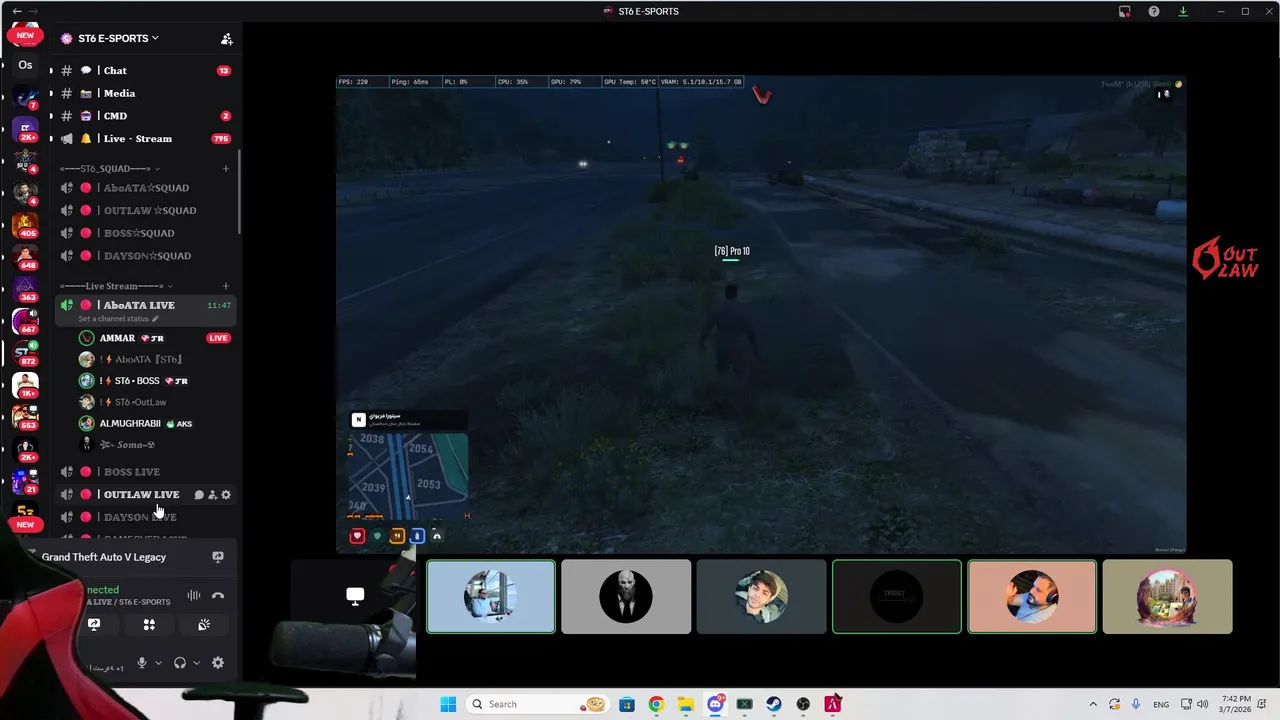Viewport: 1280px width, 720px height.
Task: Click the invite icon on OUTLAW LIVE channel
Action: pyautogui.click(x=212, y=495)
